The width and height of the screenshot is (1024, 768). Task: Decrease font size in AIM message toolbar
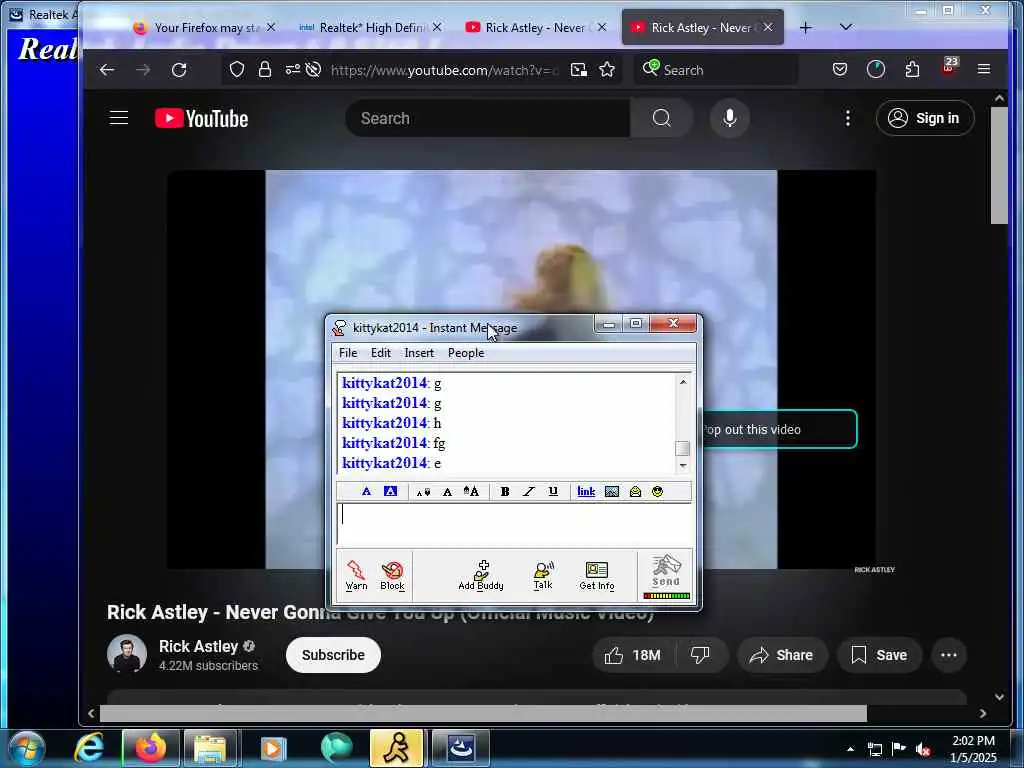(x=423, y=492)
